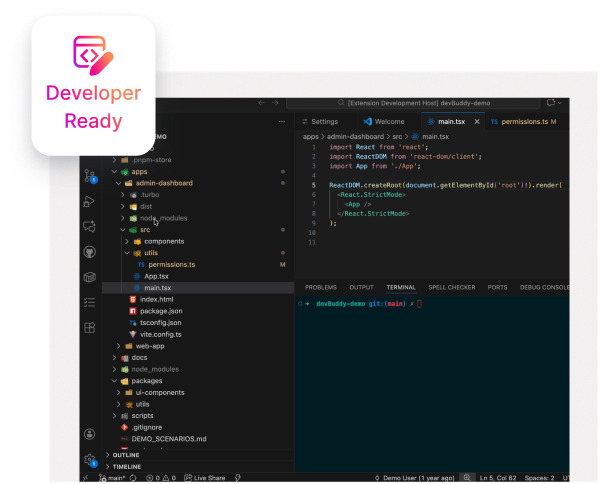600x484 pixels.
Task: Open errors and warnings count
Action: point(161,478)
